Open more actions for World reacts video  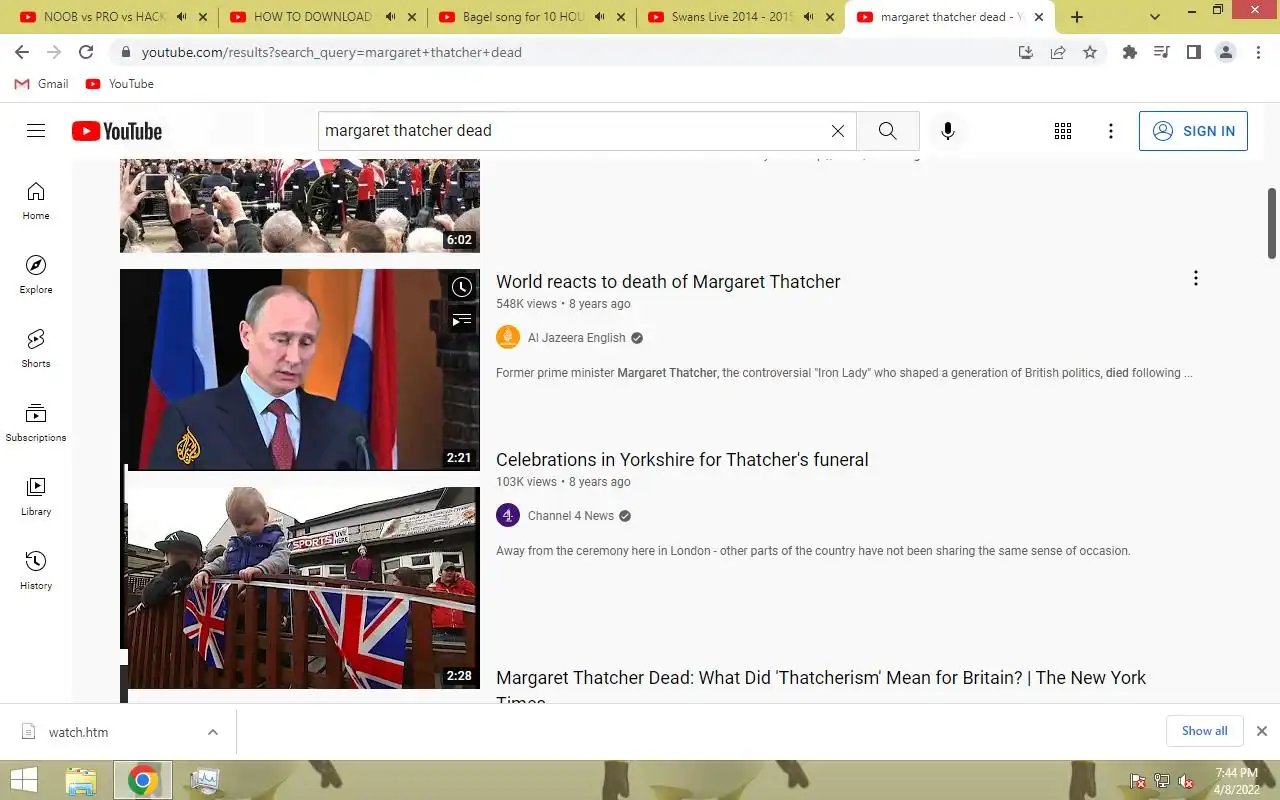pyautogui.click(x=1195, y=279)
